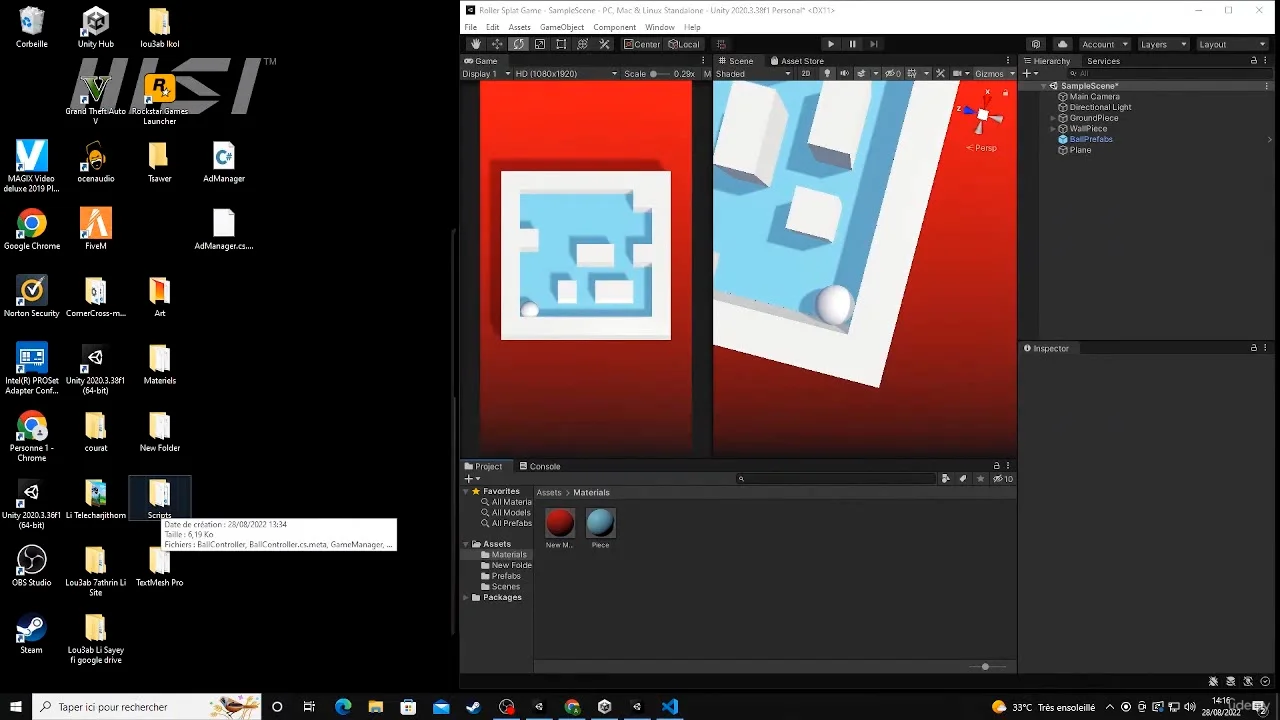1280x720 pixels.
Task: Open Windows Start menu
Action: tap(16, 707)
